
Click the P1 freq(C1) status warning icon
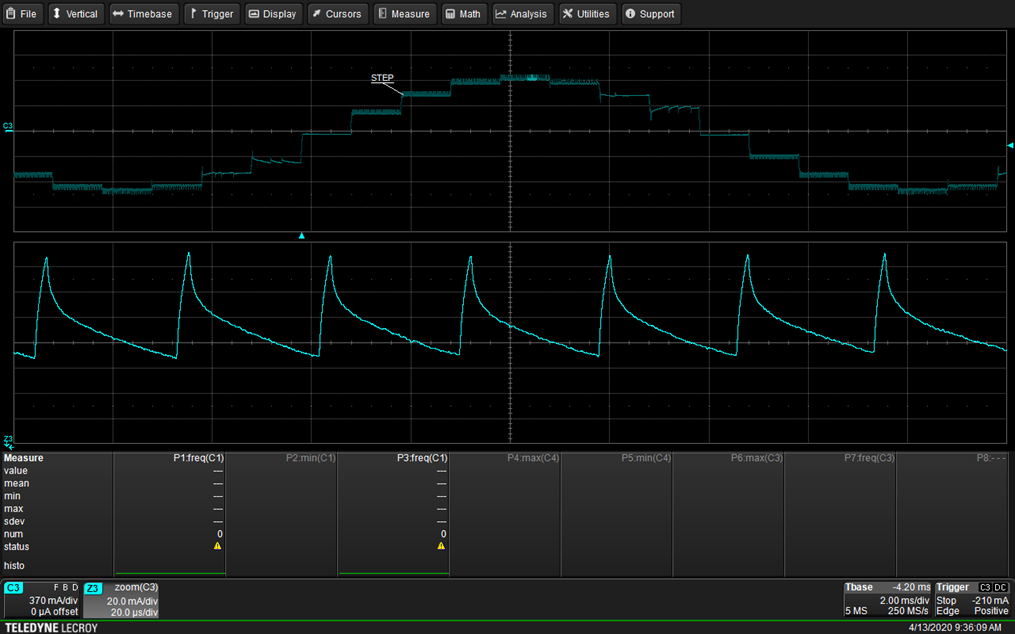click(217, 546)
